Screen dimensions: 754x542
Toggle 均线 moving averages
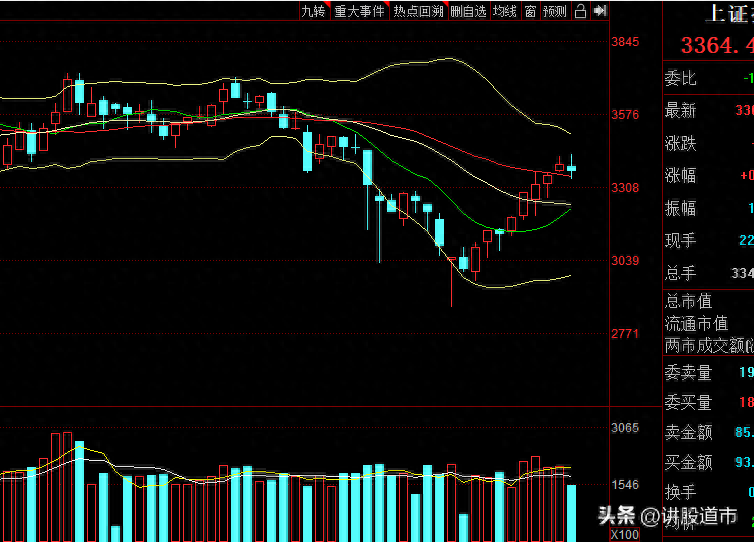point(505,11)
